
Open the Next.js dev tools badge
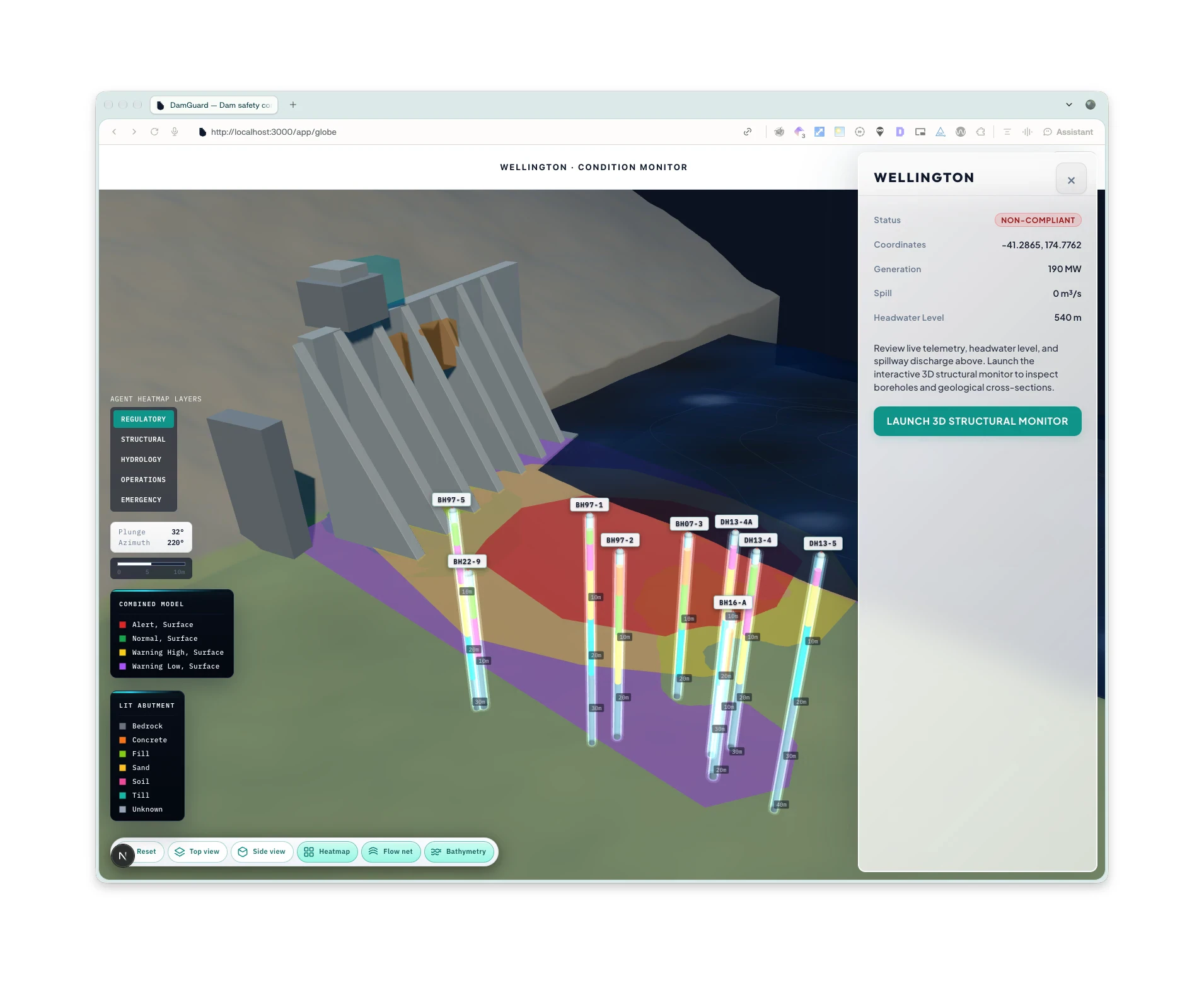[123, 856]
